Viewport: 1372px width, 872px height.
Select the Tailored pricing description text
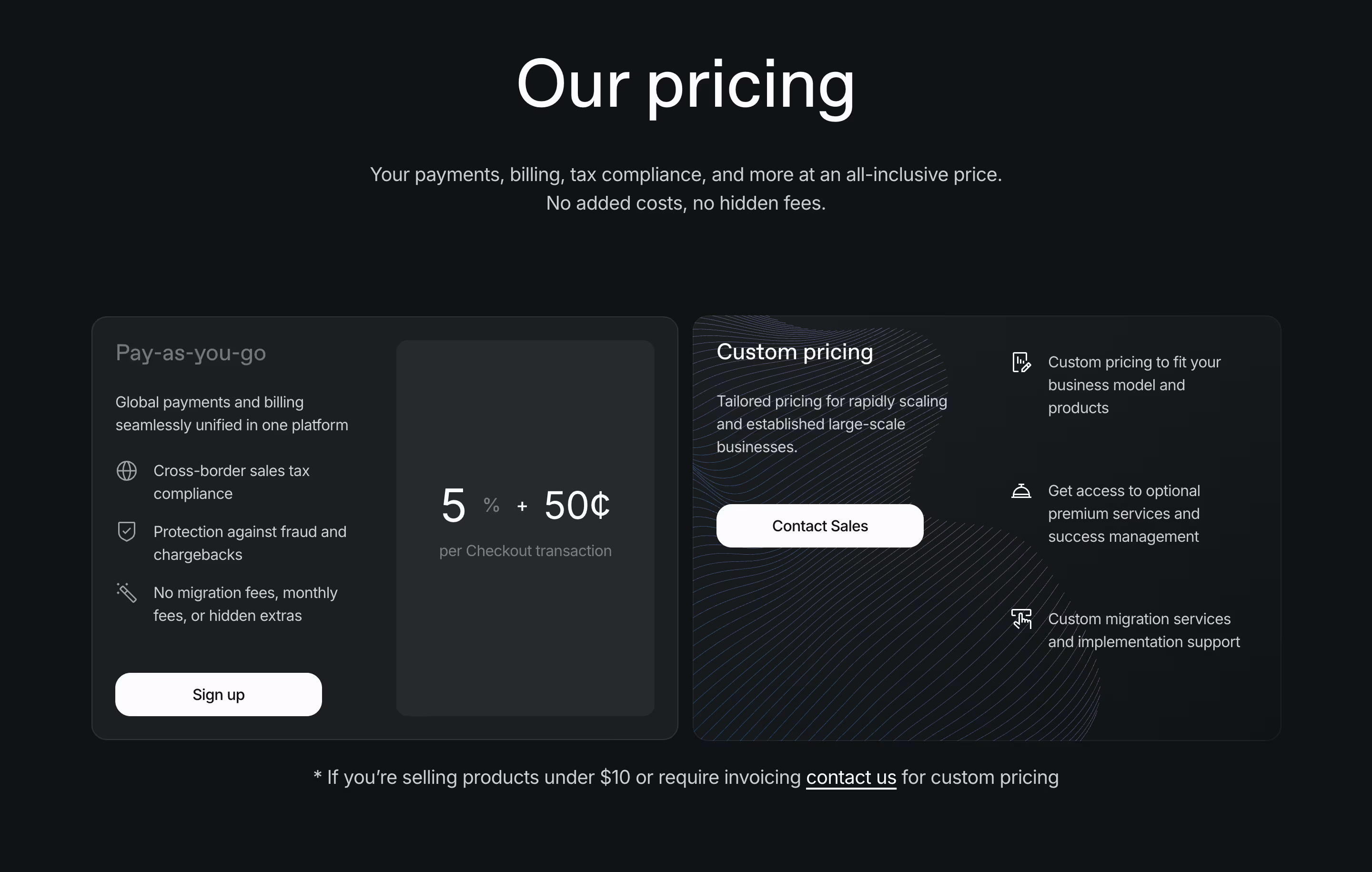(x=831, y=424)
